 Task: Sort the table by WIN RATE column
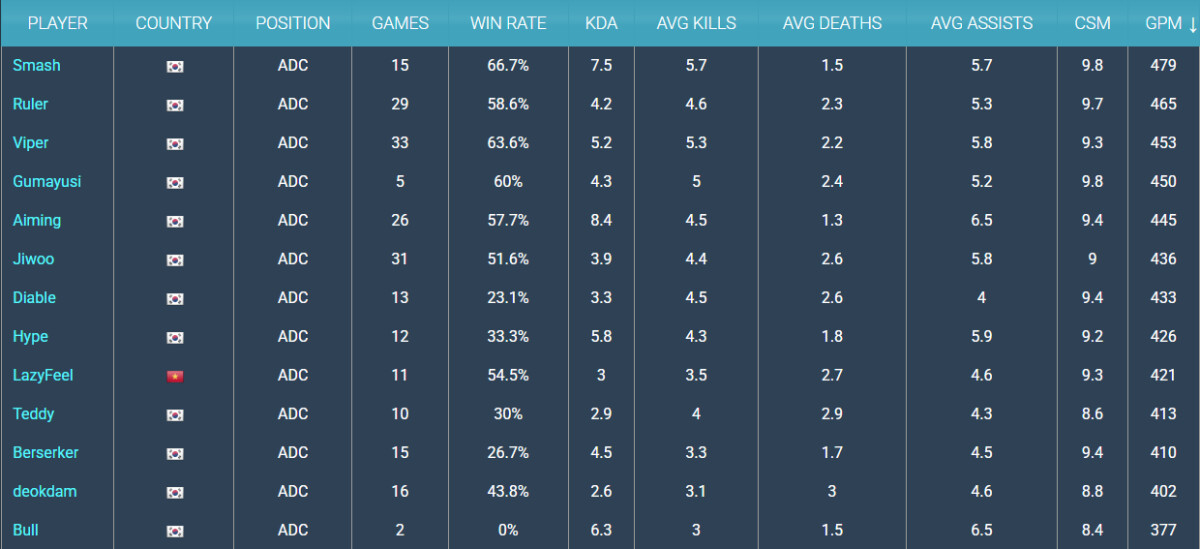pos(508,23)
